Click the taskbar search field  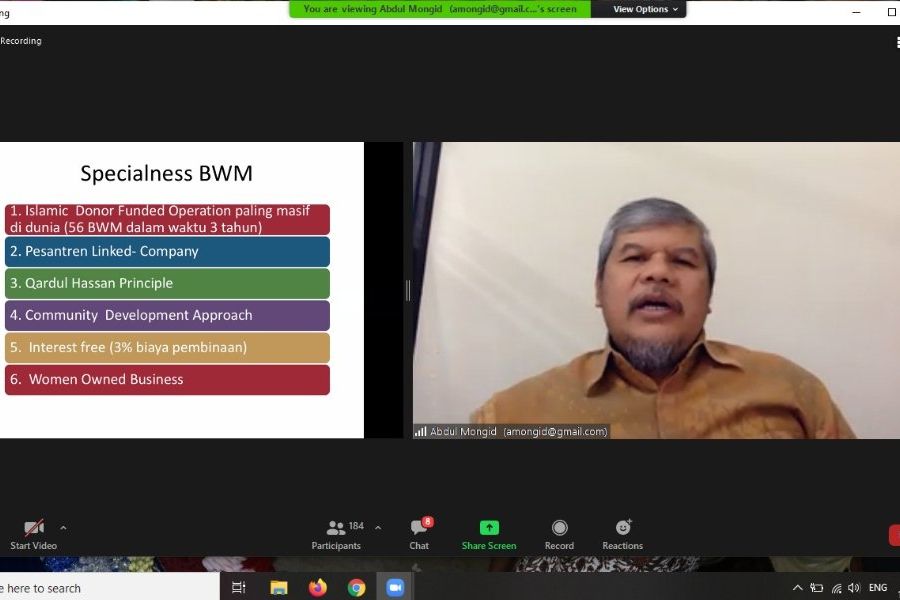click(109, 588)
